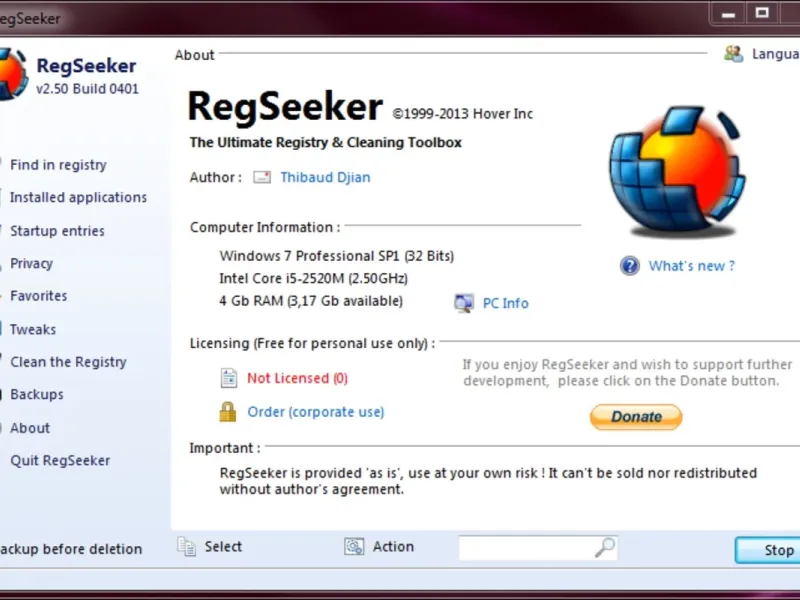Click the Action gear icon
This screenshot has height=600, width=800.
[x=354, y=546]
